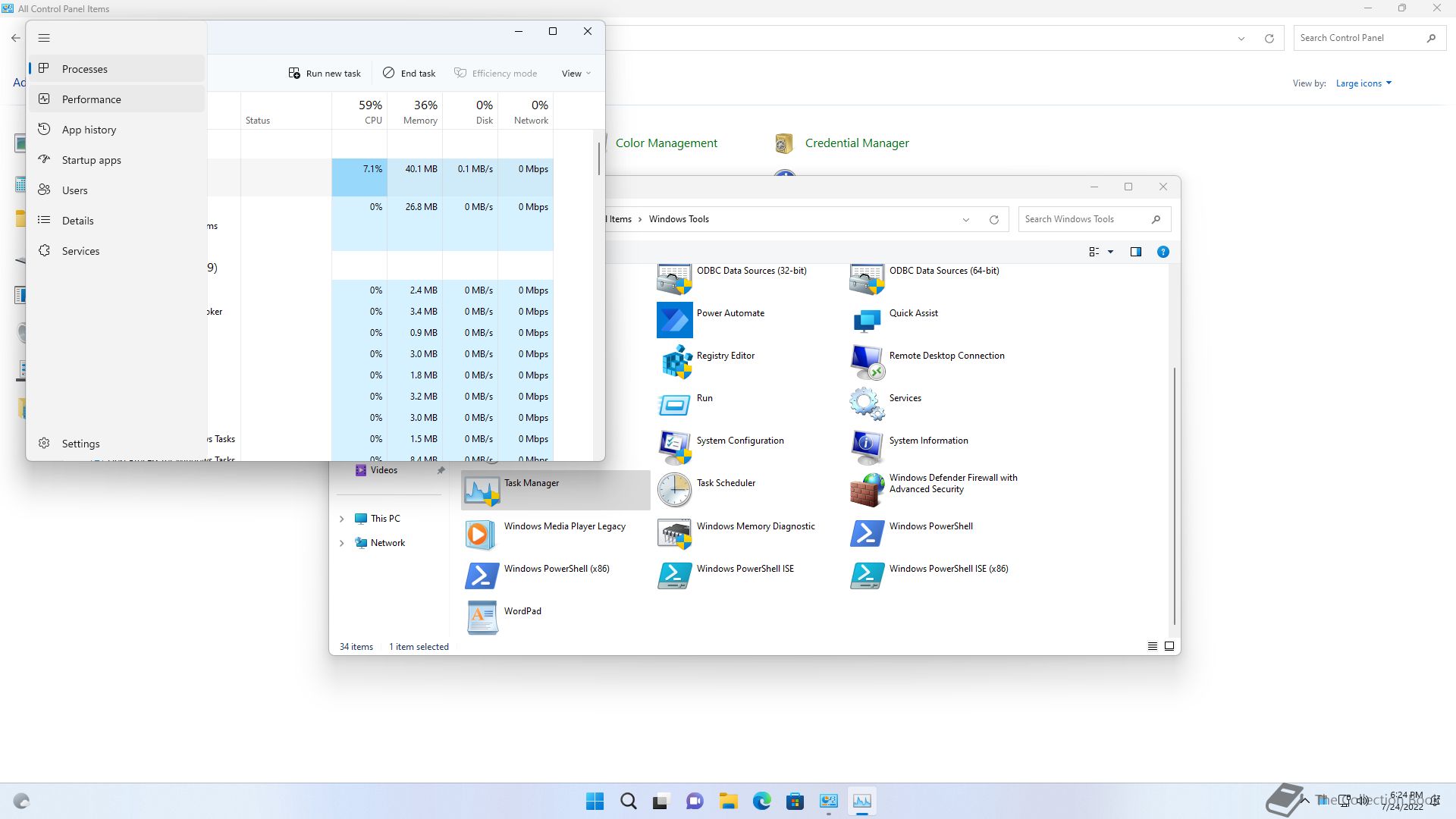Click Efficiency mode button
Screen dimensions: 1456x819
coord(495,74)
